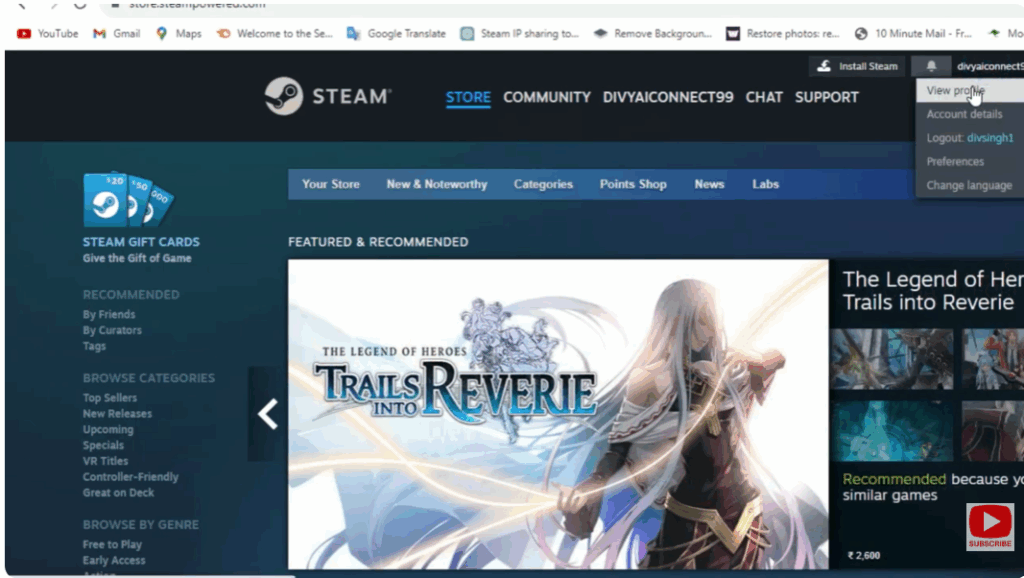Switch to the COMMUNITY tab
This screenshot has height=578, width=1024.
547,97
